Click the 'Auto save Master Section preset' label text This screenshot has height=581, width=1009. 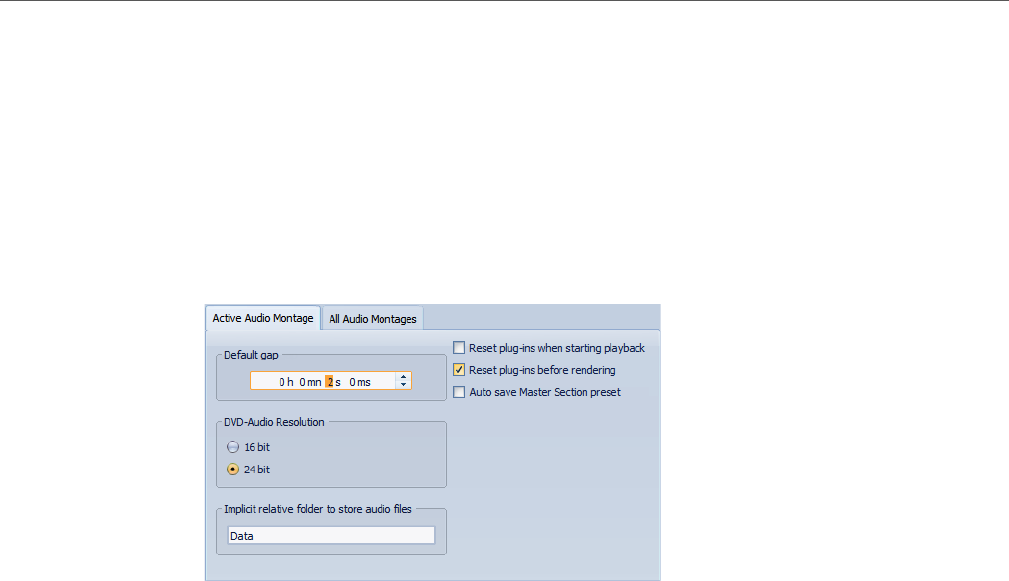point(545,392)
